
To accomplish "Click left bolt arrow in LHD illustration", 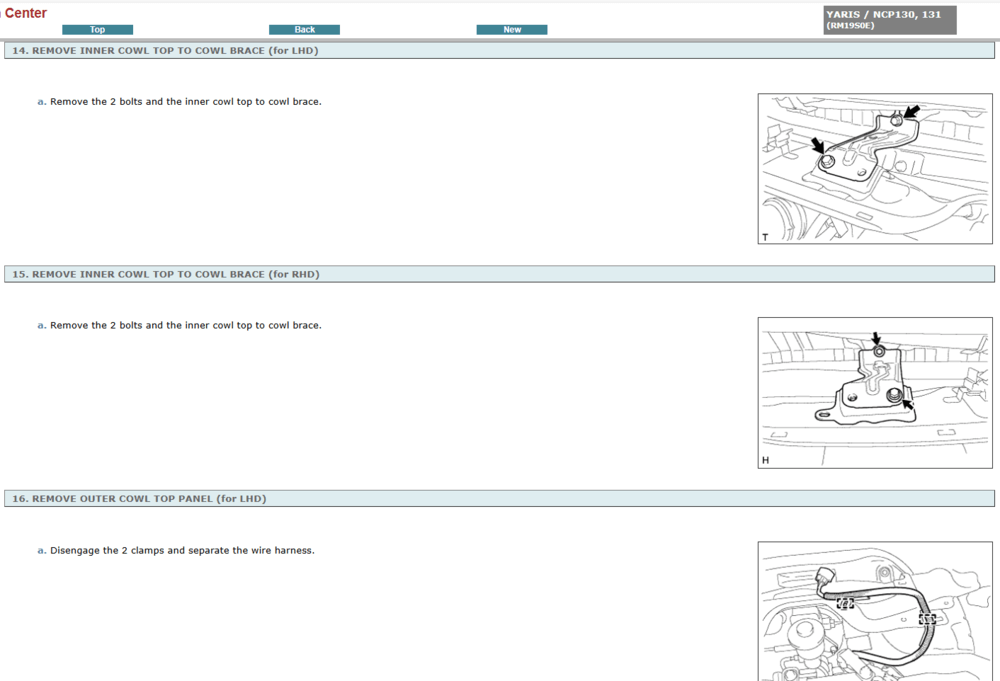I will point(817,147).
